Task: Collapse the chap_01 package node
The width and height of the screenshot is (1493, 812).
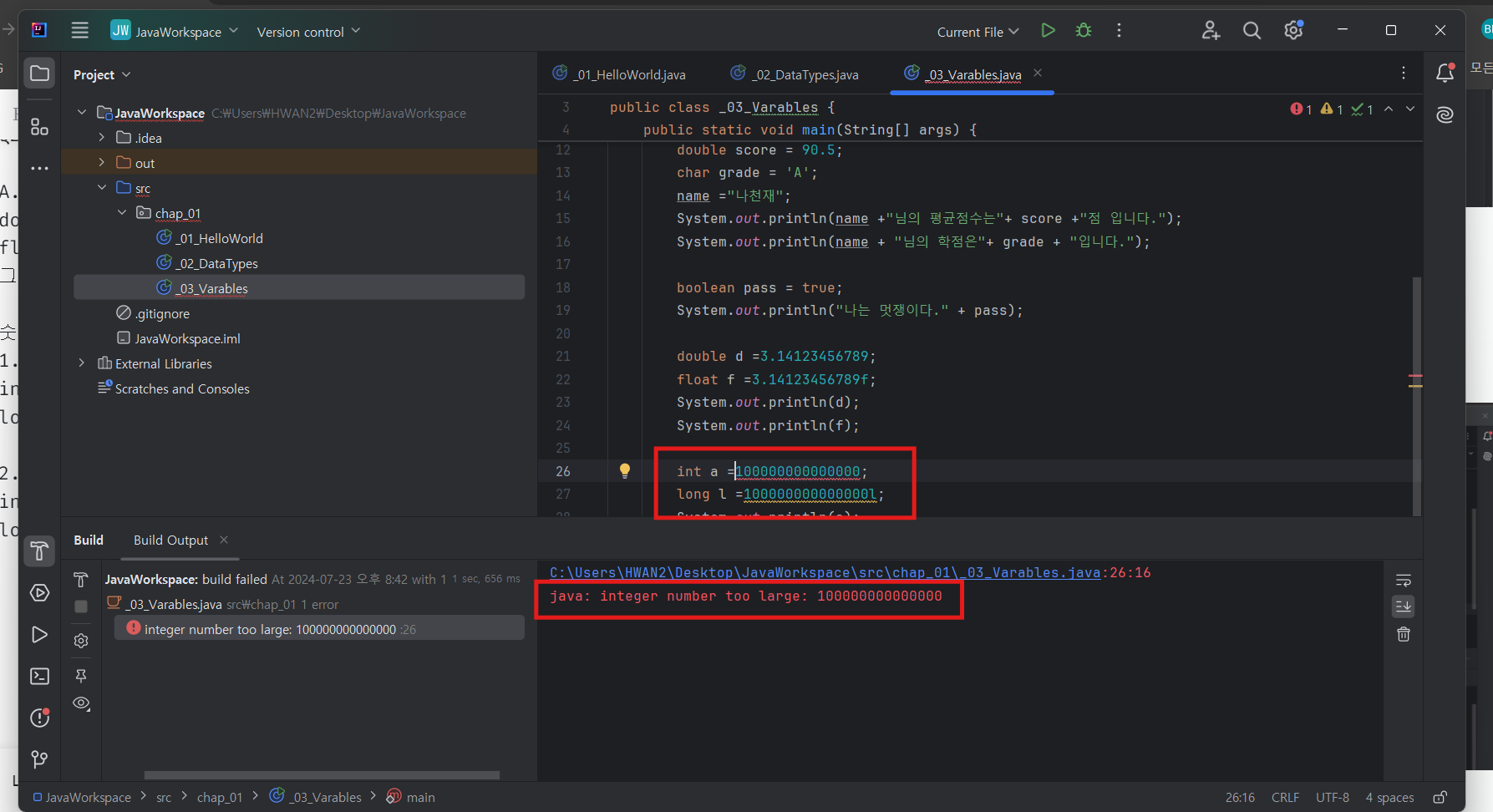Action: click(122, 212)
